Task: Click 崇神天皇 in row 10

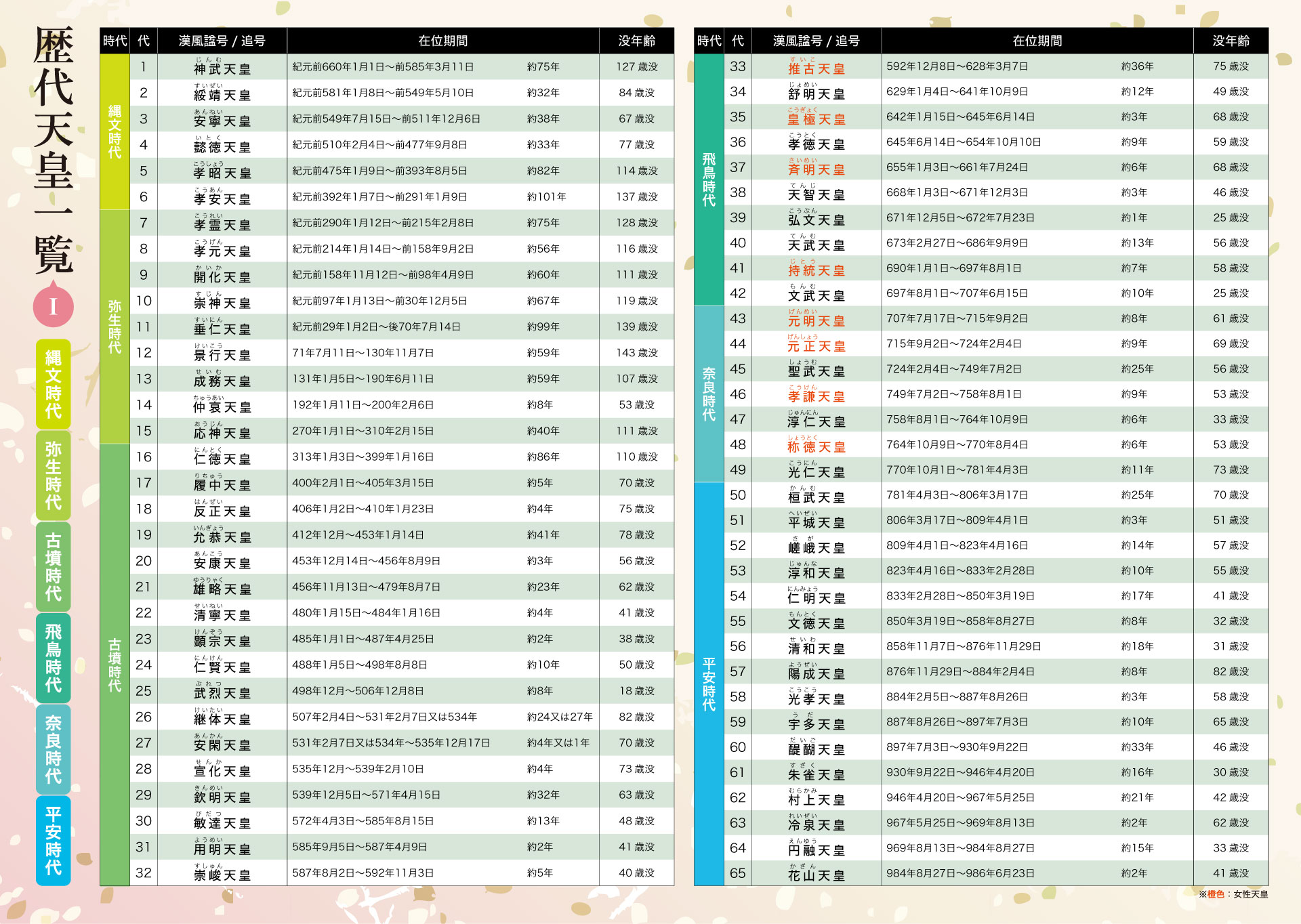Action: pyautogui.click(x=222, y=303)
